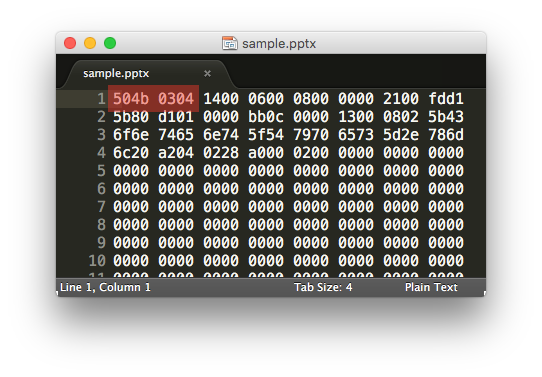Close the sample.pptx tab
The image size is (542, 377).
coord(207,74)
